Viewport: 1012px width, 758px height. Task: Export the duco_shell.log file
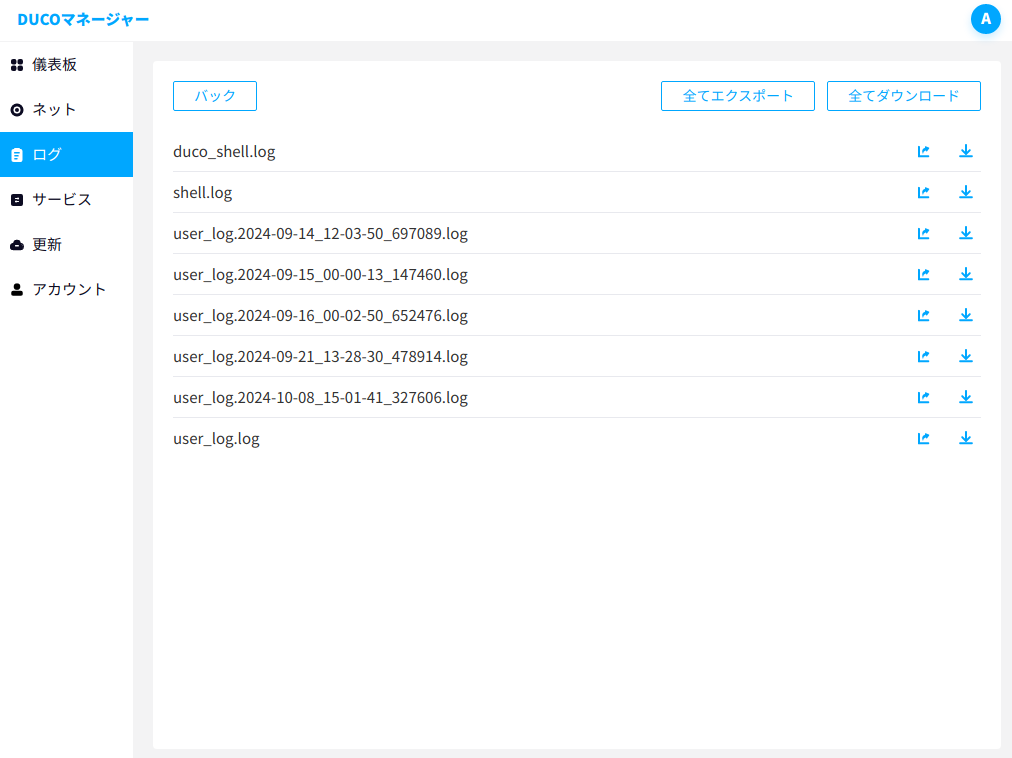(924, 151)
